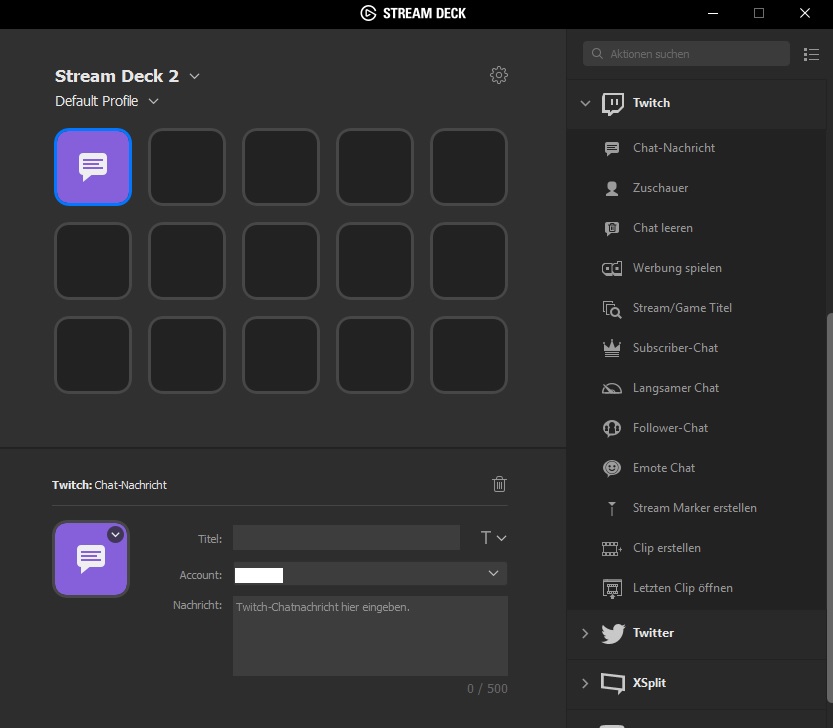Open Stream Deck settings gear
The image size is (833, 728).
click(x=499, y=75)
